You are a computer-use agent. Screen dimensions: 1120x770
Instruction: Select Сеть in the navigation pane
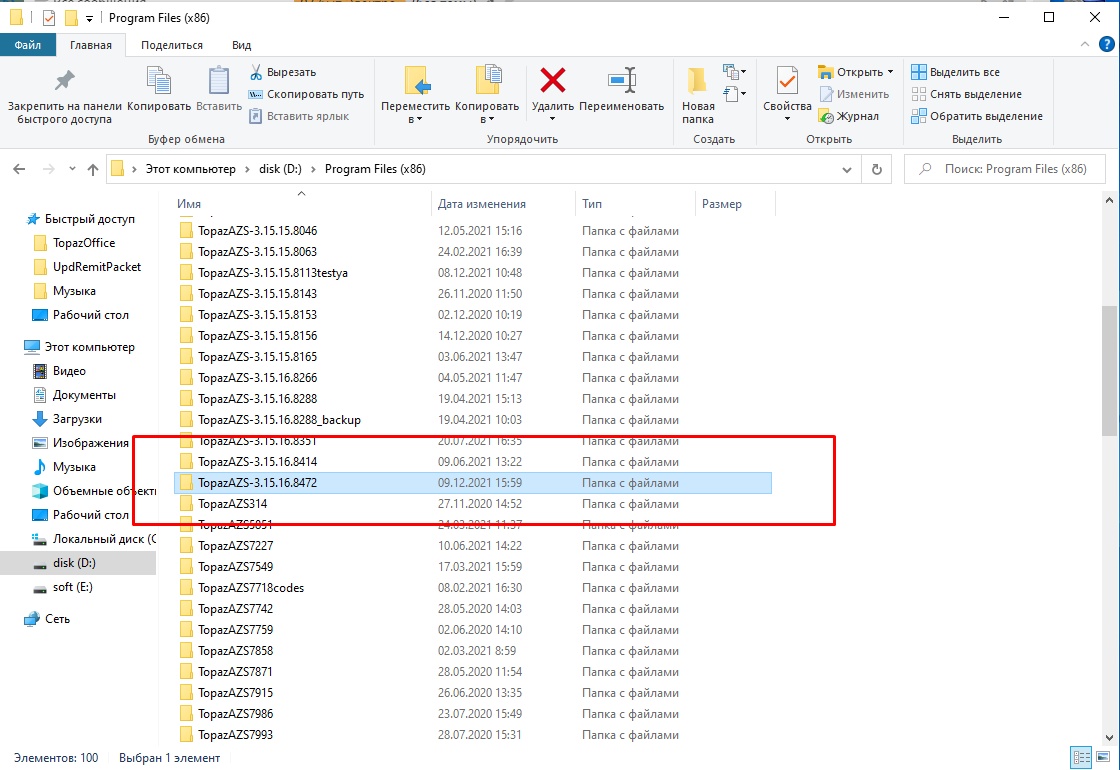click(57, 619)
